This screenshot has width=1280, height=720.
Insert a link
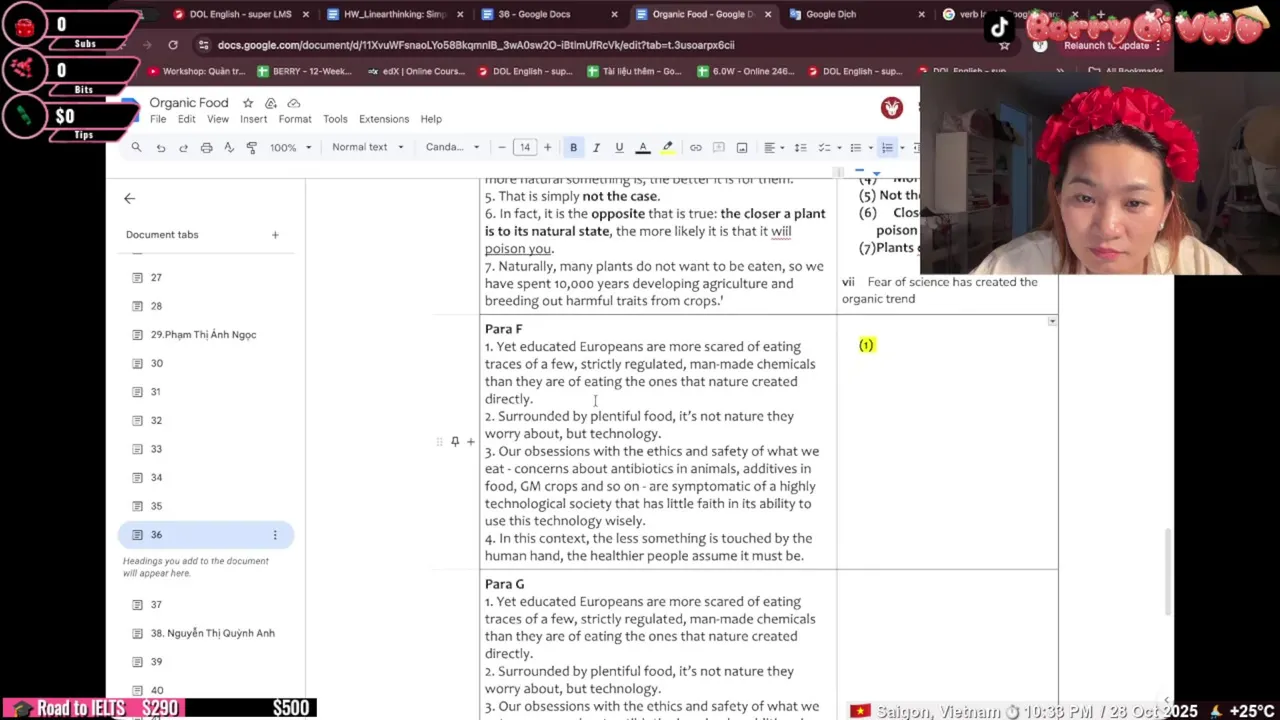tap(695, 147)
